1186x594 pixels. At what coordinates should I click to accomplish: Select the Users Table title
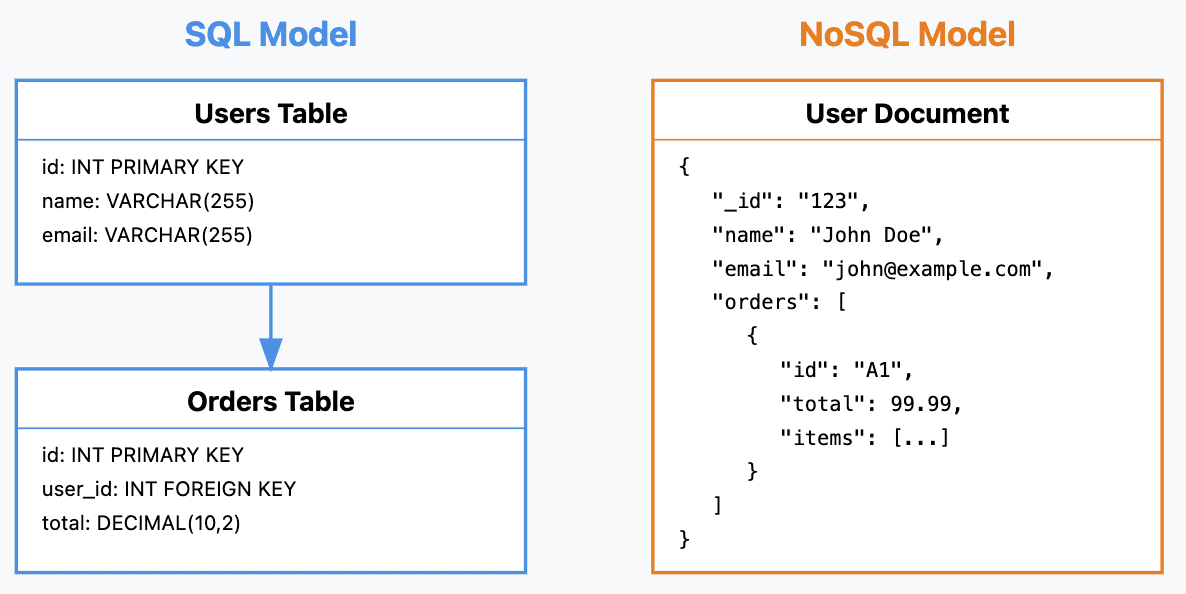click(x=271, y=114)
